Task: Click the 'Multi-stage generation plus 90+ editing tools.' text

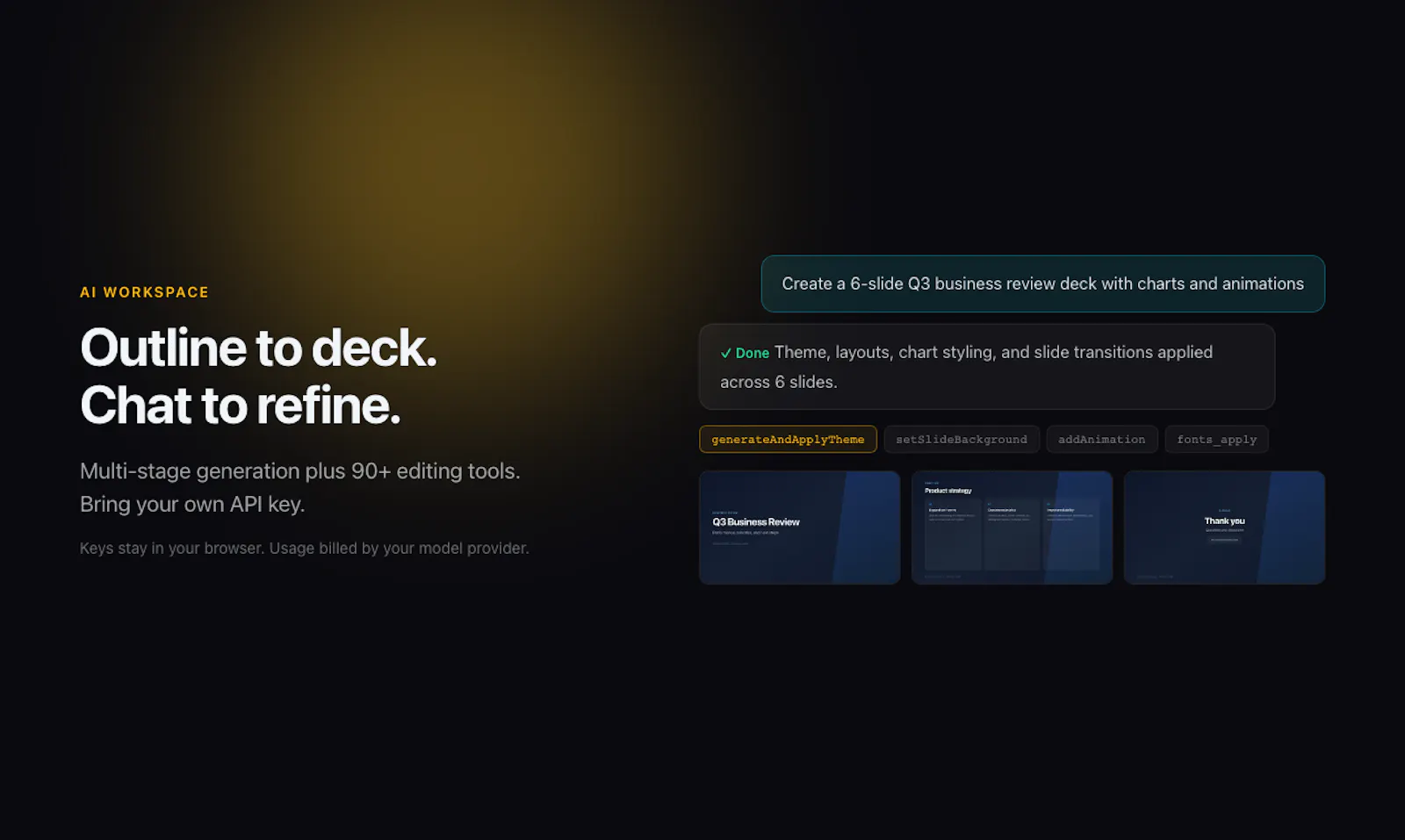Action: click(300, 471)
